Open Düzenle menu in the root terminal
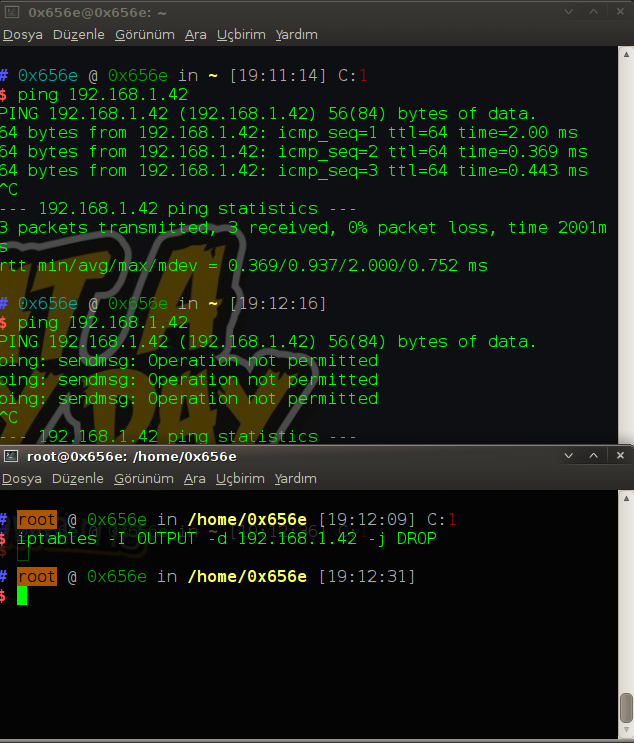Screen dimensions: 634x743 click(x=78, y=479)
